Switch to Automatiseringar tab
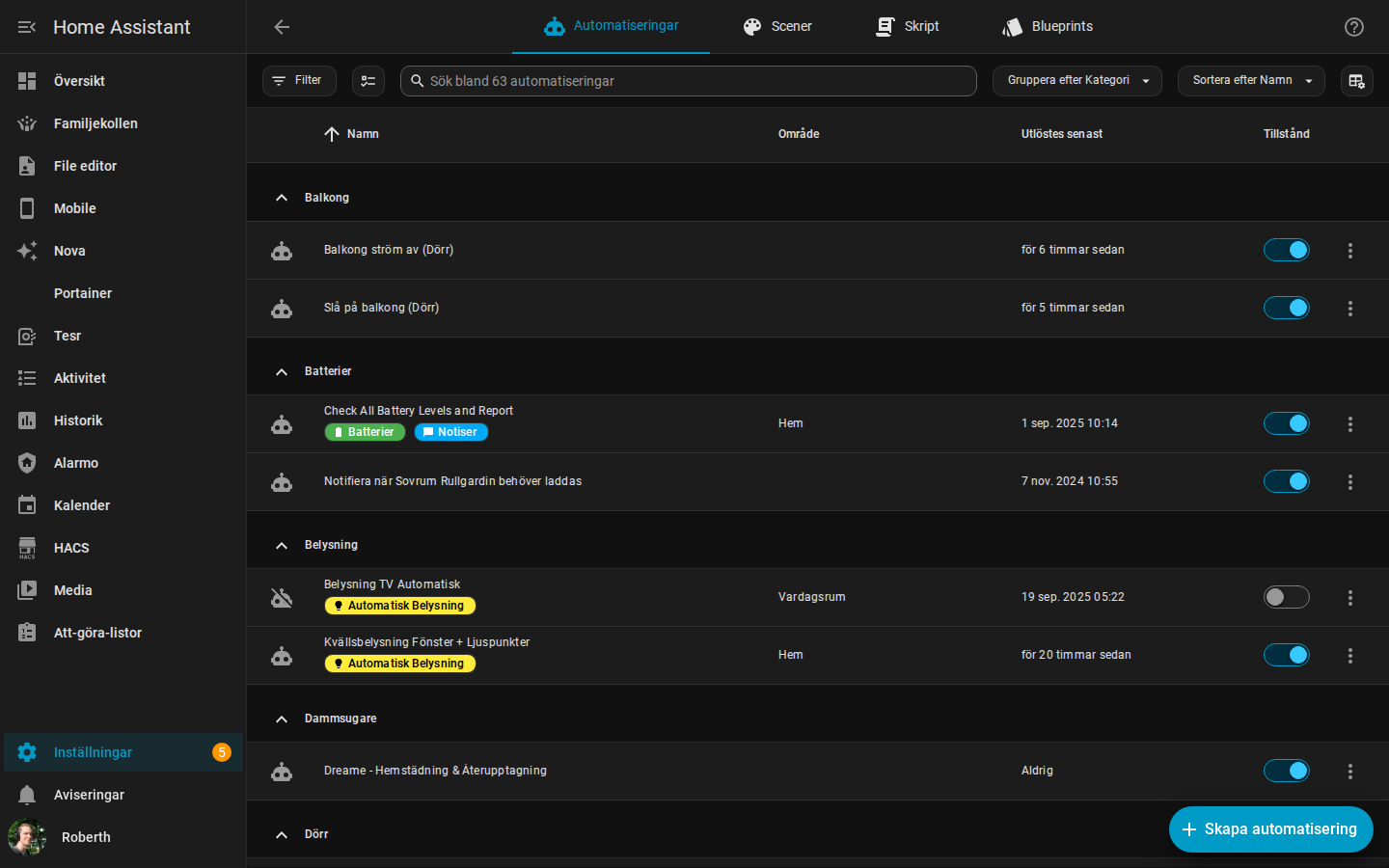The image size is (1389, 868). click(612, 26)
